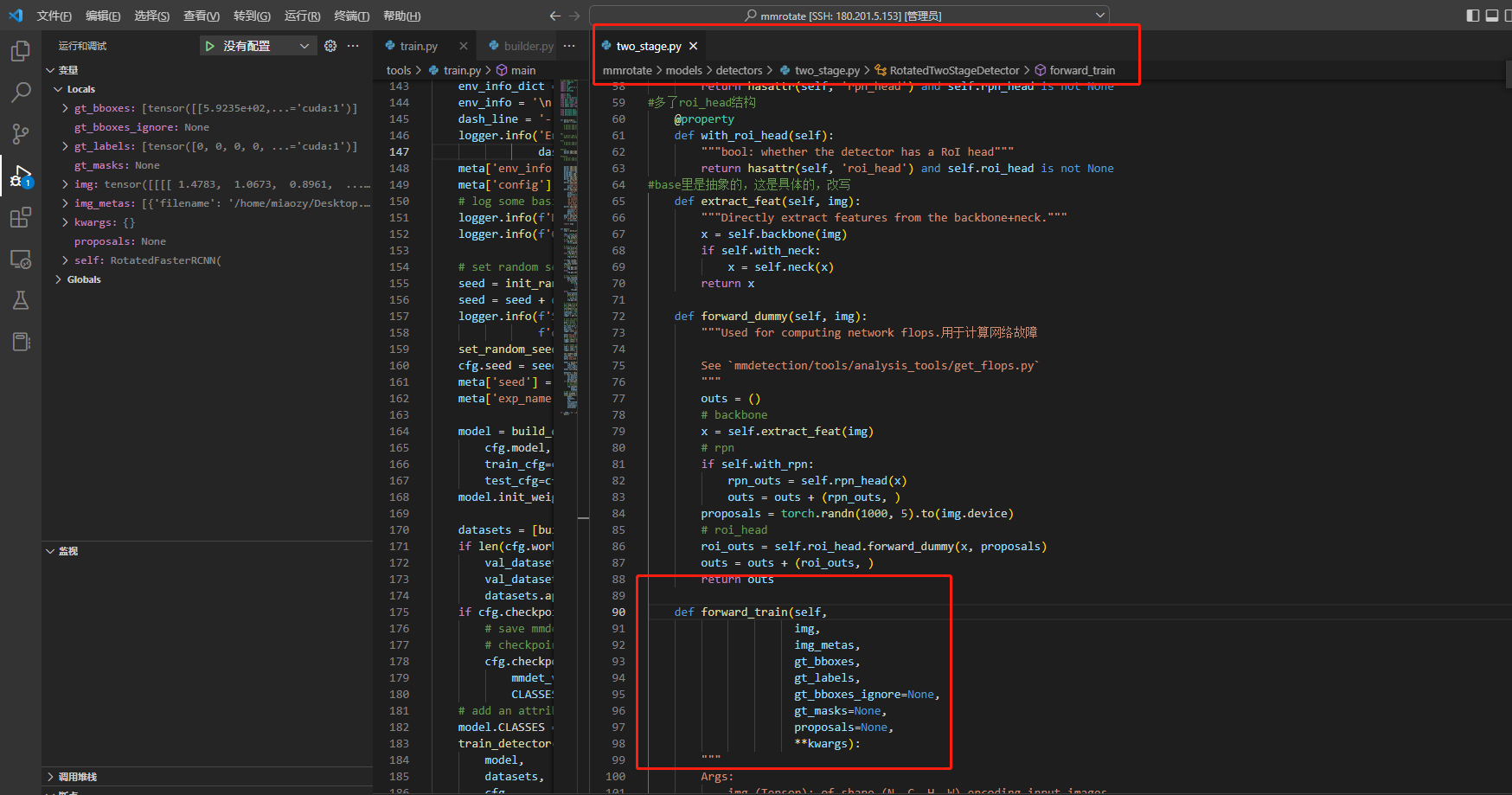Expand the Globals scope
Viewport: 1512px width, 795px height.
(58, 279)
